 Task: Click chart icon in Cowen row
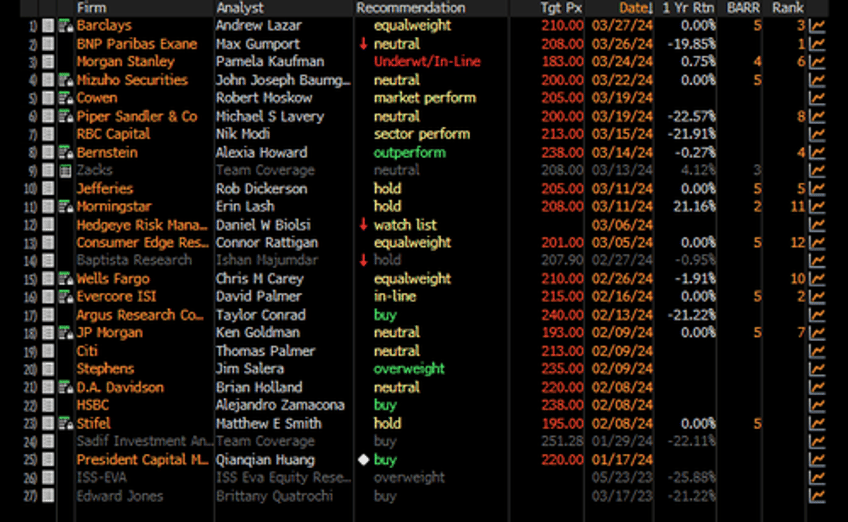[x=817, y=98]
